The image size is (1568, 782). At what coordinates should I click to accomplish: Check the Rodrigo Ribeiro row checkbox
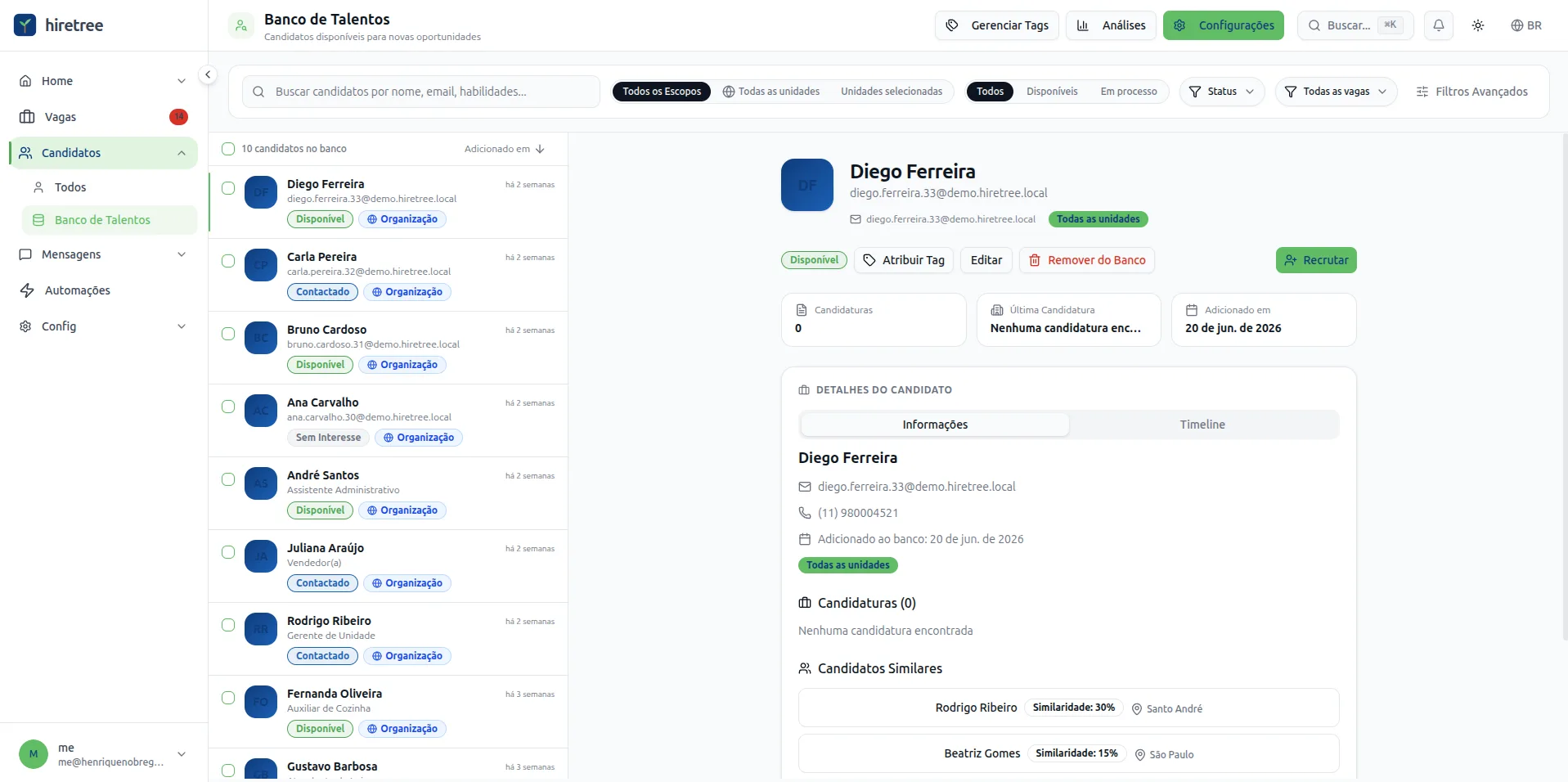pos(228,625)
